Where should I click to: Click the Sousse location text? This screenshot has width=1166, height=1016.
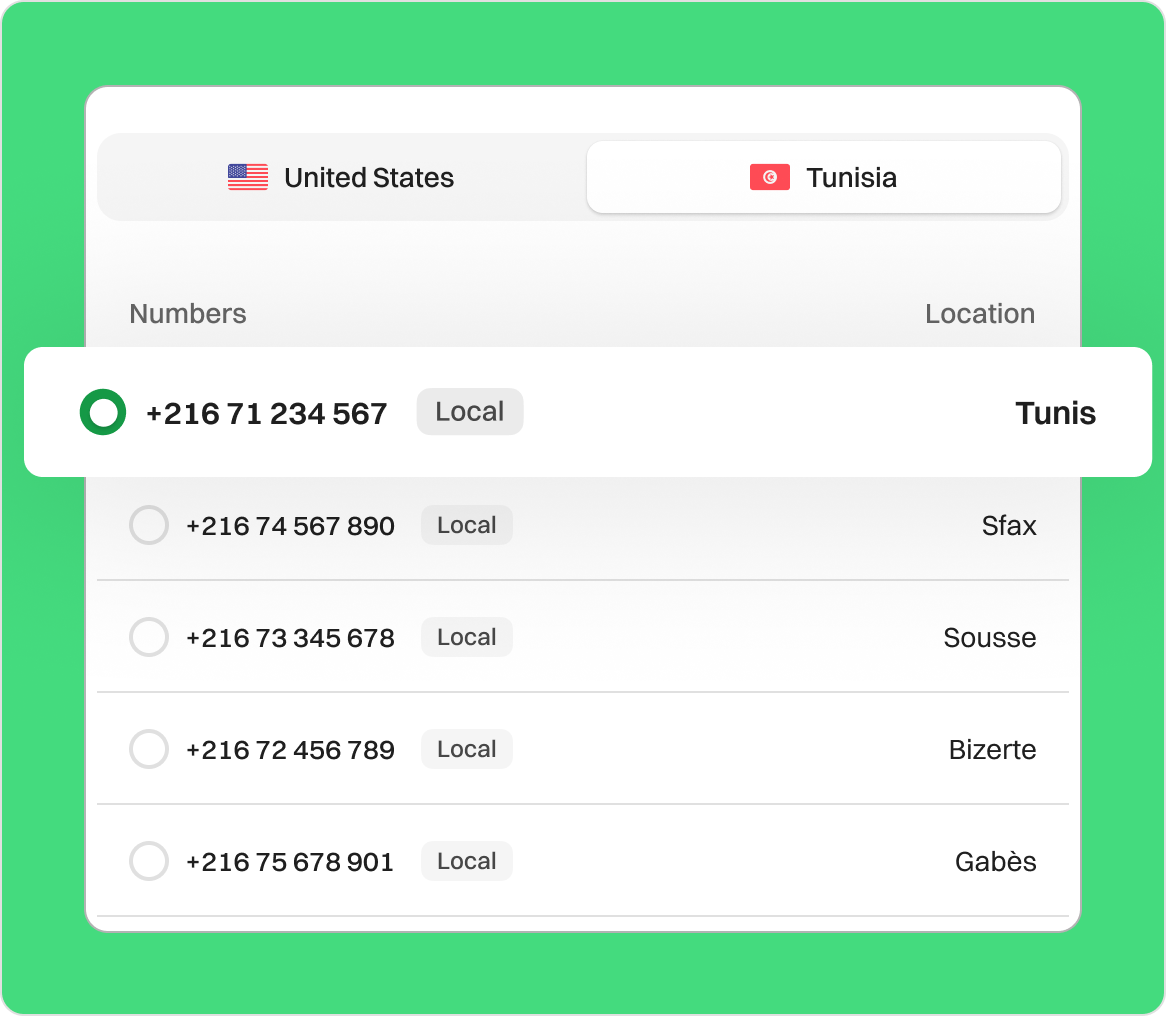pyautogui.click(x=989, y=638)
